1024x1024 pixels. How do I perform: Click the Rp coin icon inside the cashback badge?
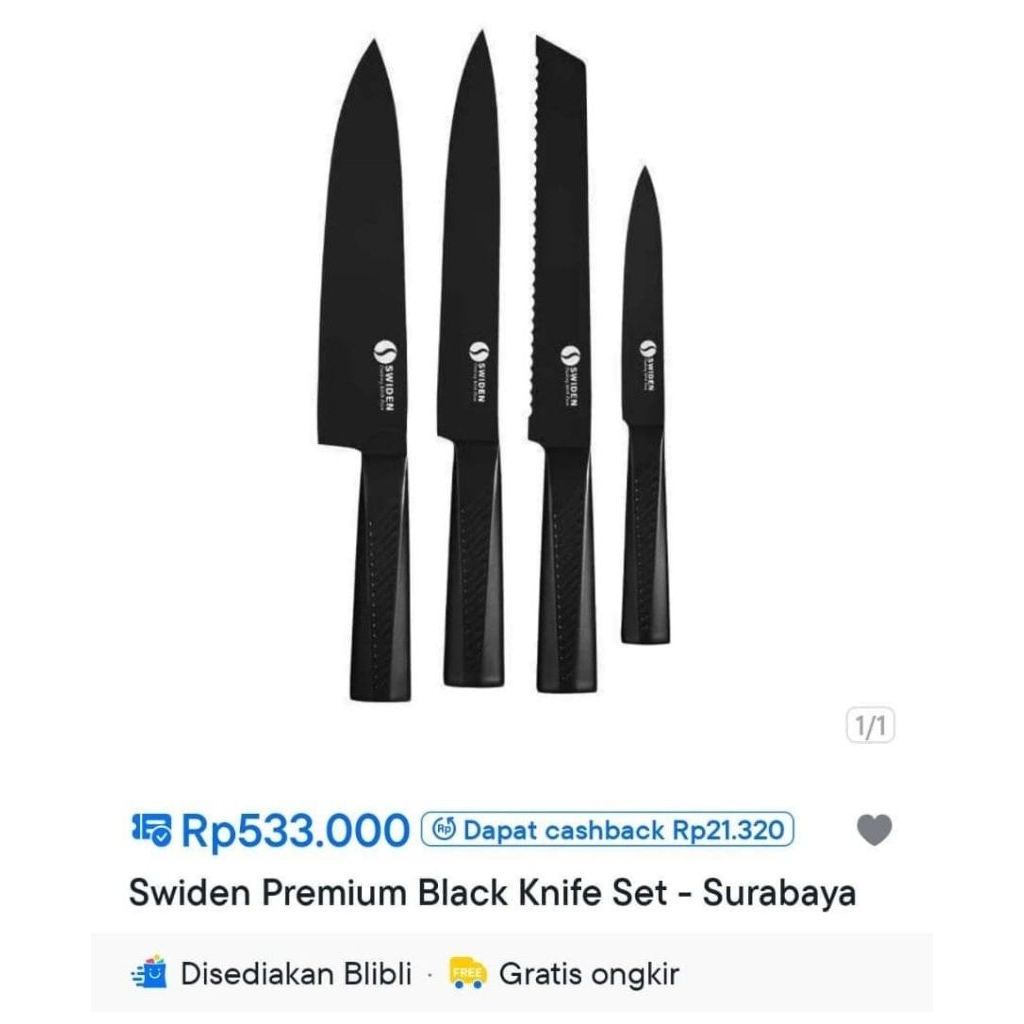pos(443,828)
